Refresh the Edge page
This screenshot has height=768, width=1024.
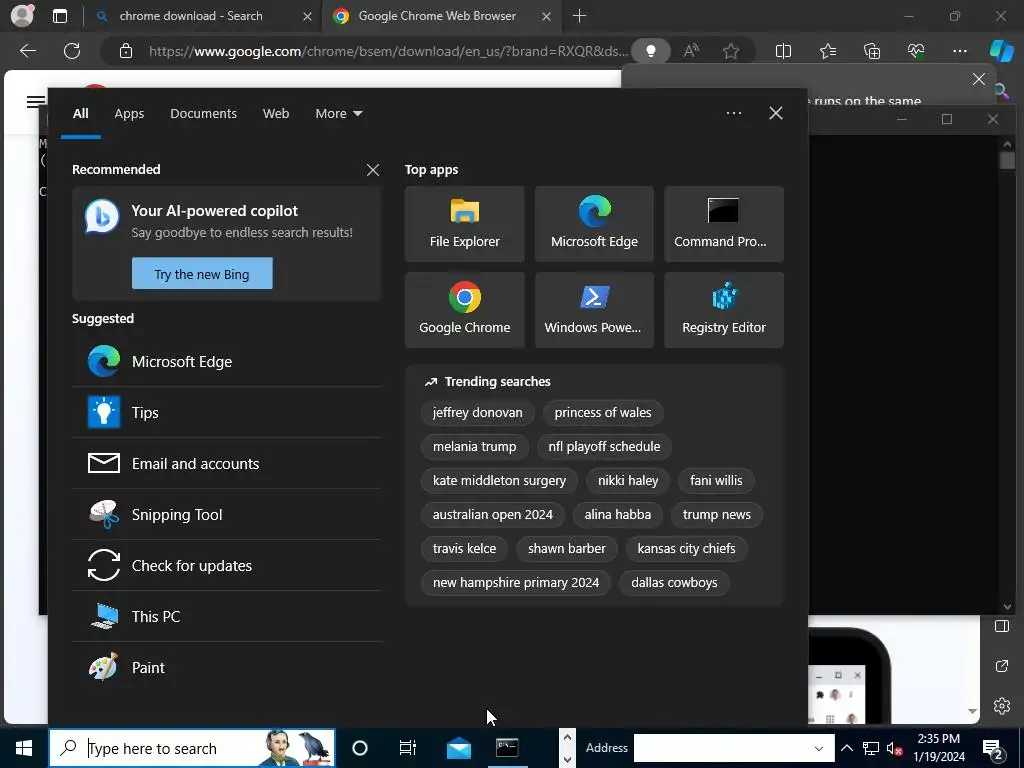[x=72, y=51]
